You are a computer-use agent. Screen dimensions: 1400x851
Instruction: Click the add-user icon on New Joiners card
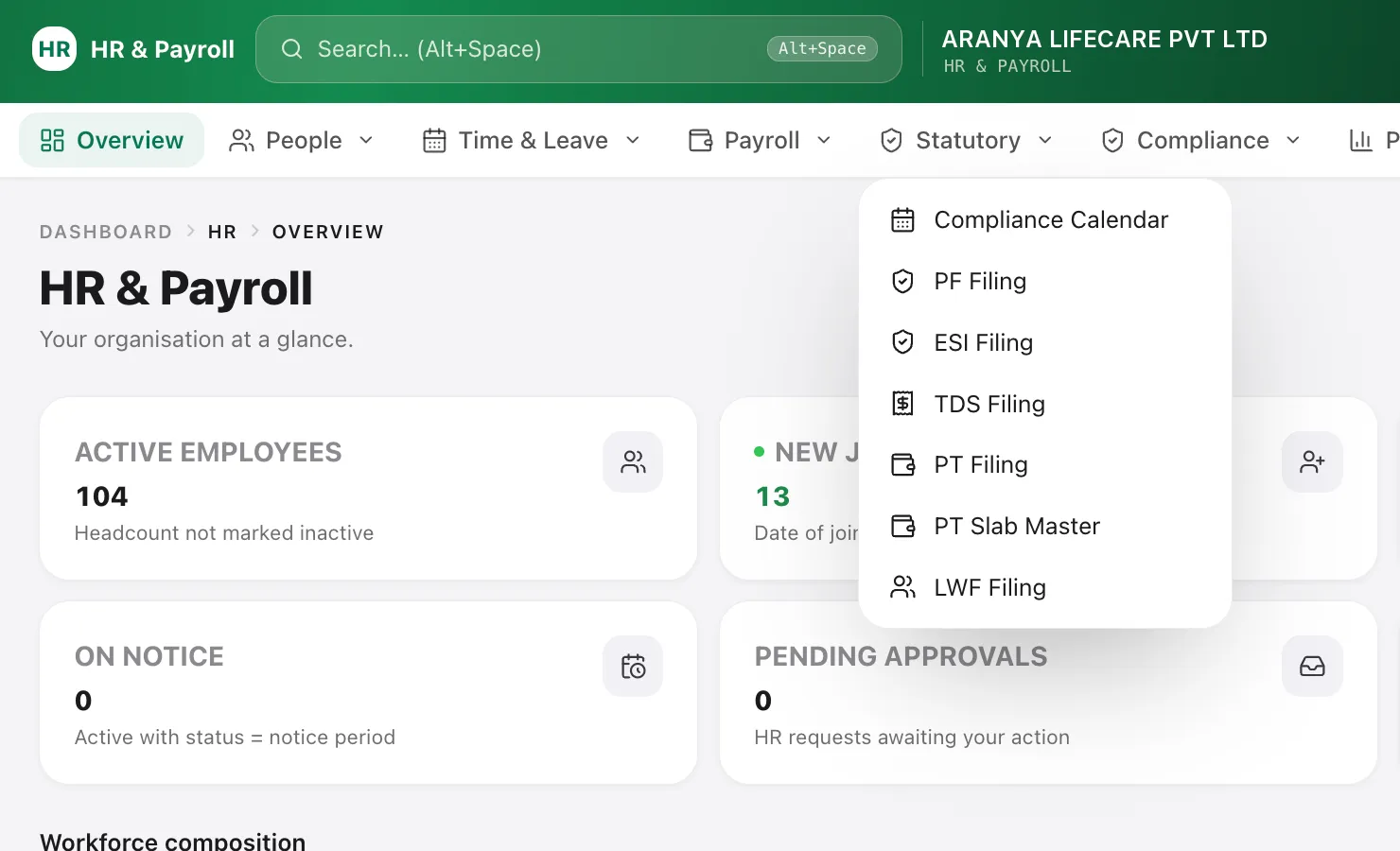[1312, 461]
